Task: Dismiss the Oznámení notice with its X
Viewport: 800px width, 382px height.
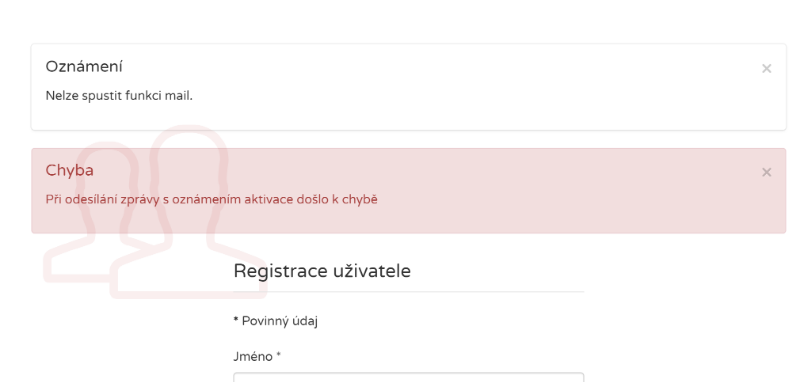Action: click(x=766, y=68)
